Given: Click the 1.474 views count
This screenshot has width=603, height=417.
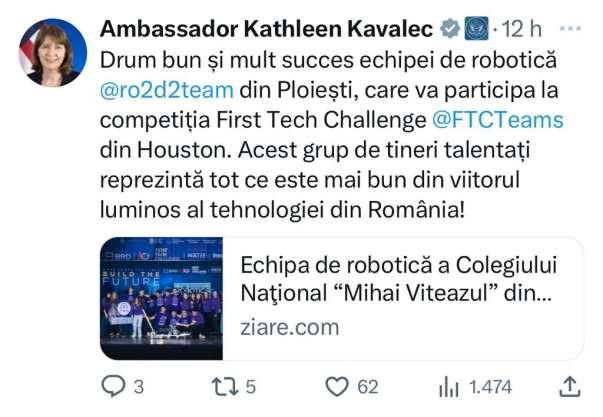Looking at the screenshot, I should tap(491, 387).
